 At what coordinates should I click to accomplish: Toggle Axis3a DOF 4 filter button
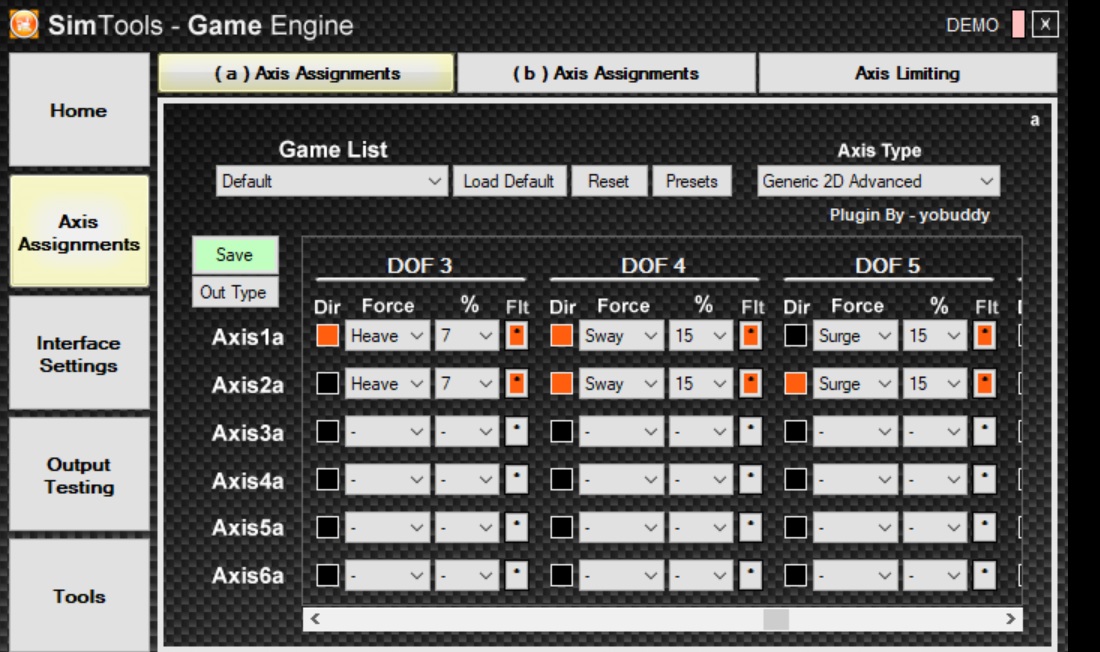[751, 431]
